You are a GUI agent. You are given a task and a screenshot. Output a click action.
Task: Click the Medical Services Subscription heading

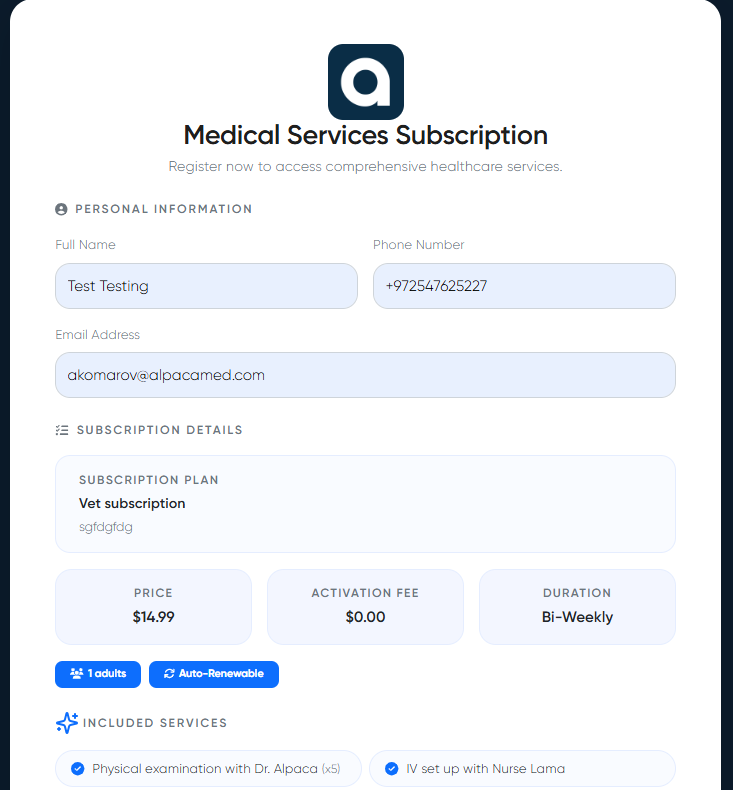[366, 135]
